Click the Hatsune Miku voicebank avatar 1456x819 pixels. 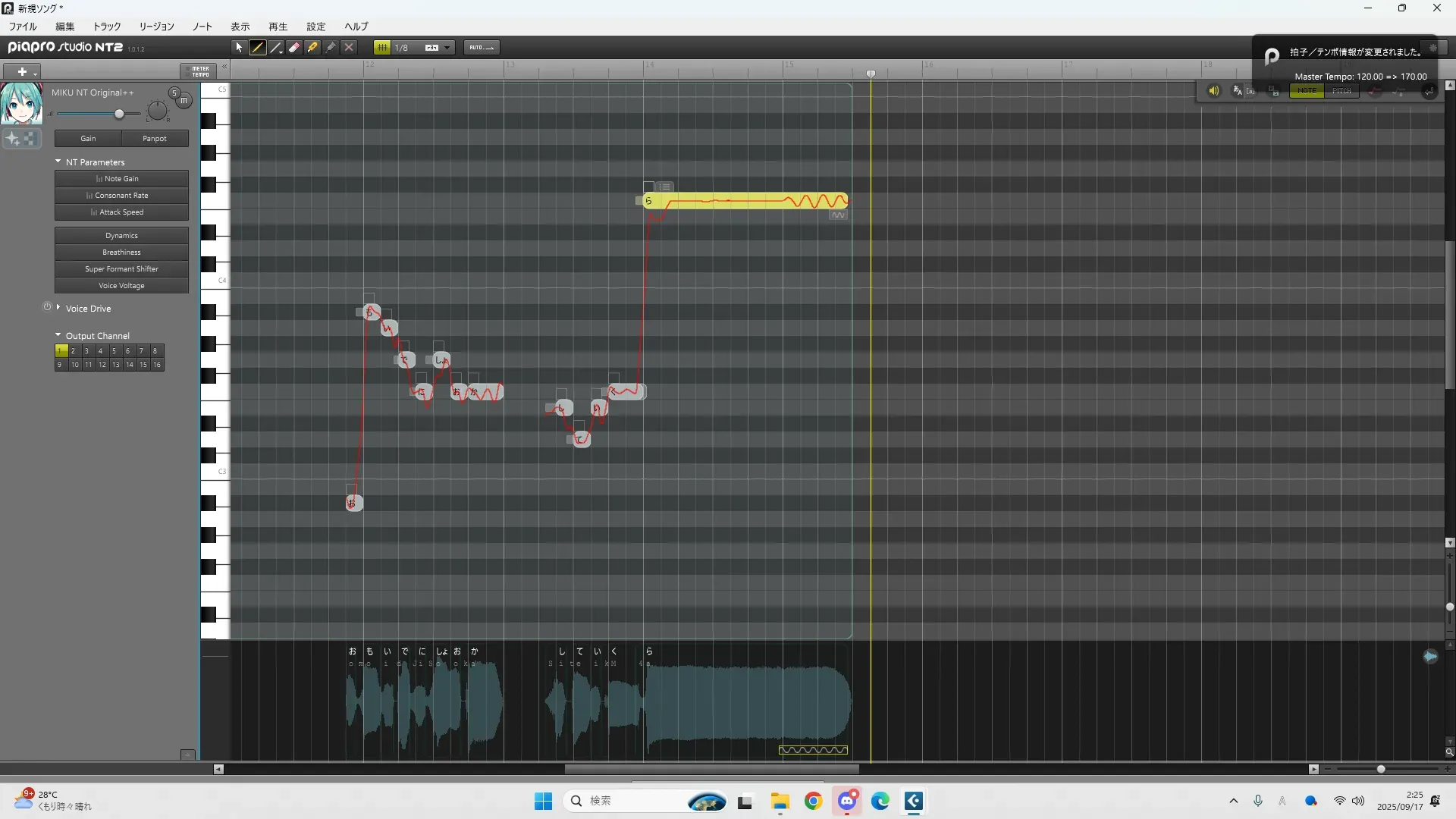(x=21, y=104)
